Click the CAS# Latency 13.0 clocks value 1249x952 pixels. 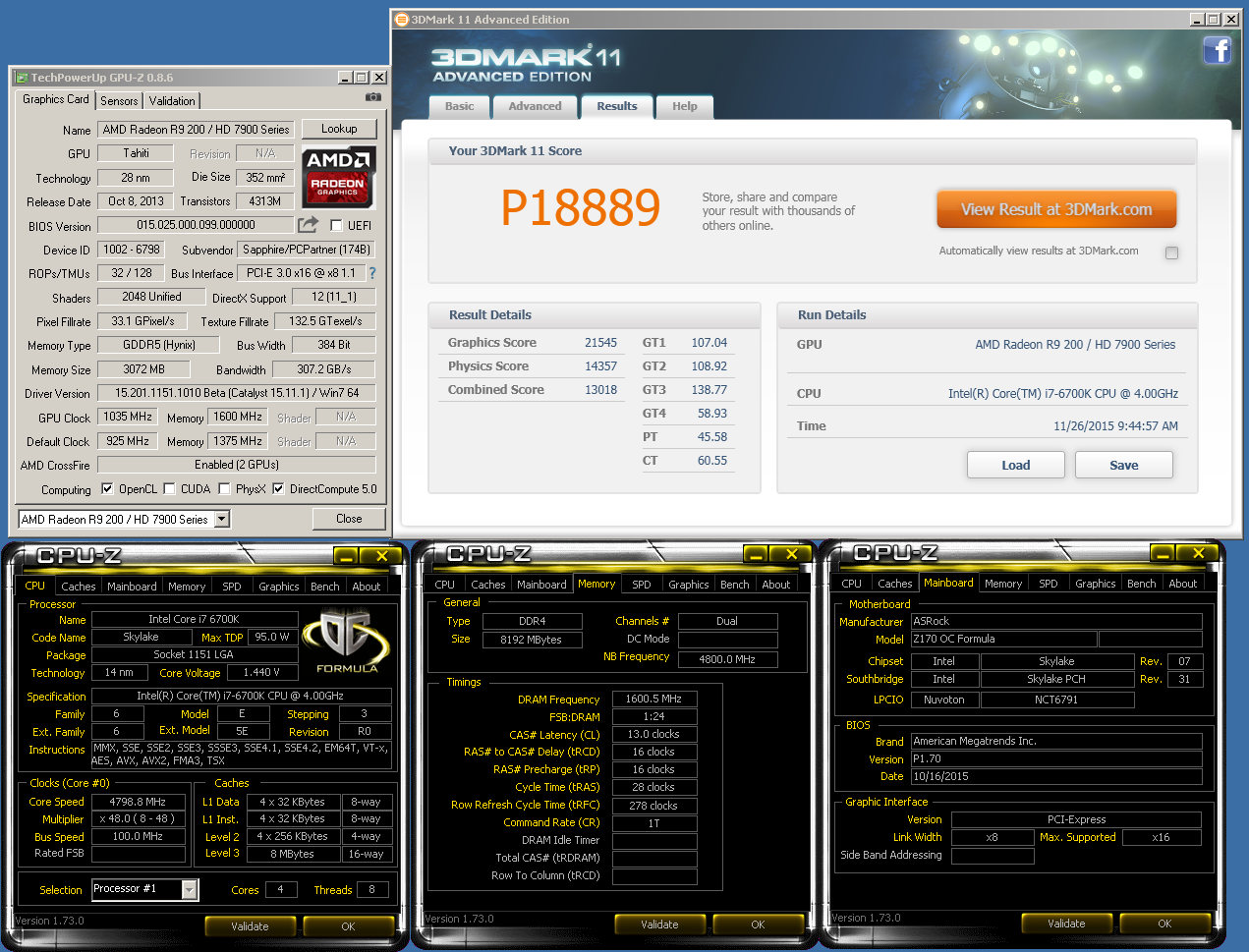pyautogui.click(x=654, y=734)
